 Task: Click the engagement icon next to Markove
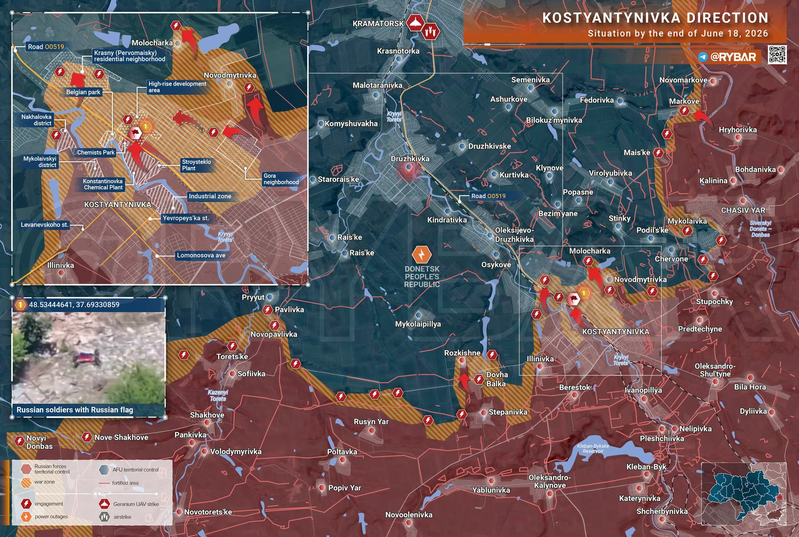pos(684,111)
